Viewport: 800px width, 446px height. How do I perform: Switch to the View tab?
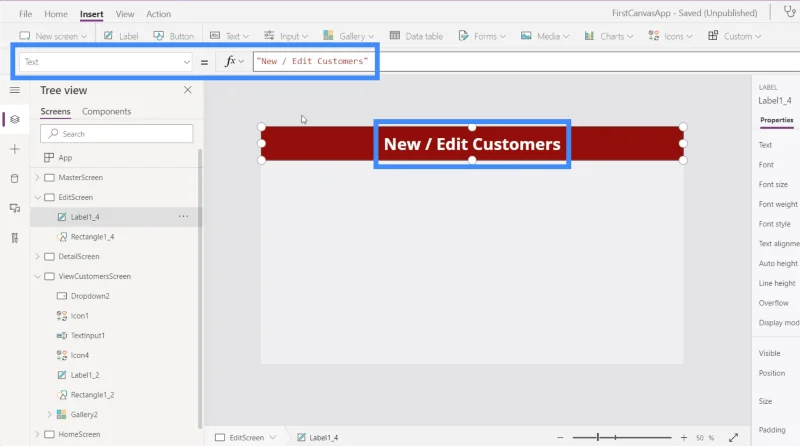click(x=124, y=14)
